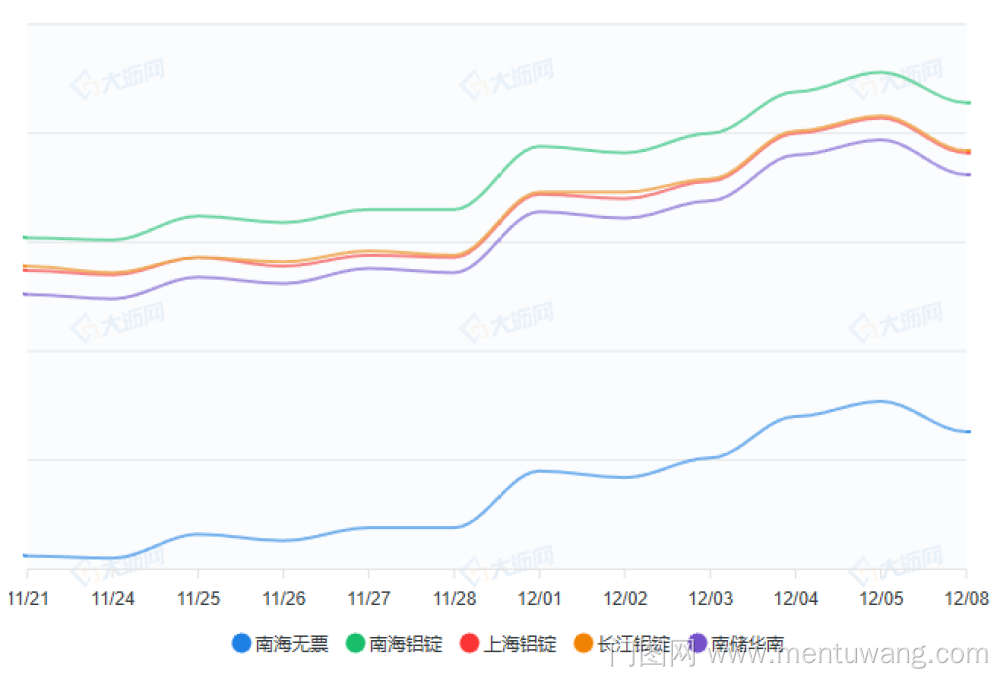
Task: Select the 11/28 x-axis tick label
Action: pyautogui.click(x=454, y=598)
